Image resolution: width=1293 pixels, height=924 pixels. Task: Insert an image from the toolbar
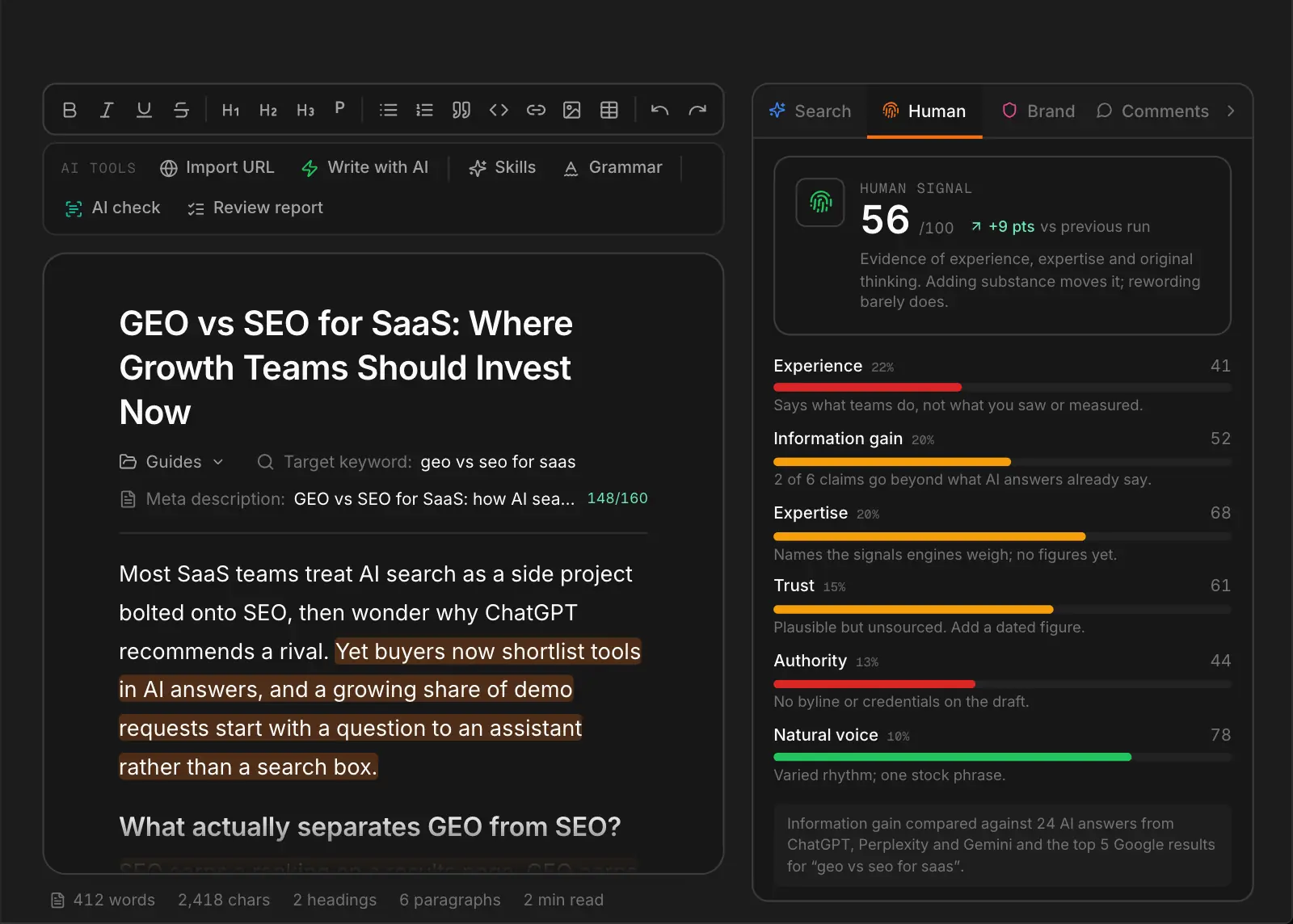[572, 110]
